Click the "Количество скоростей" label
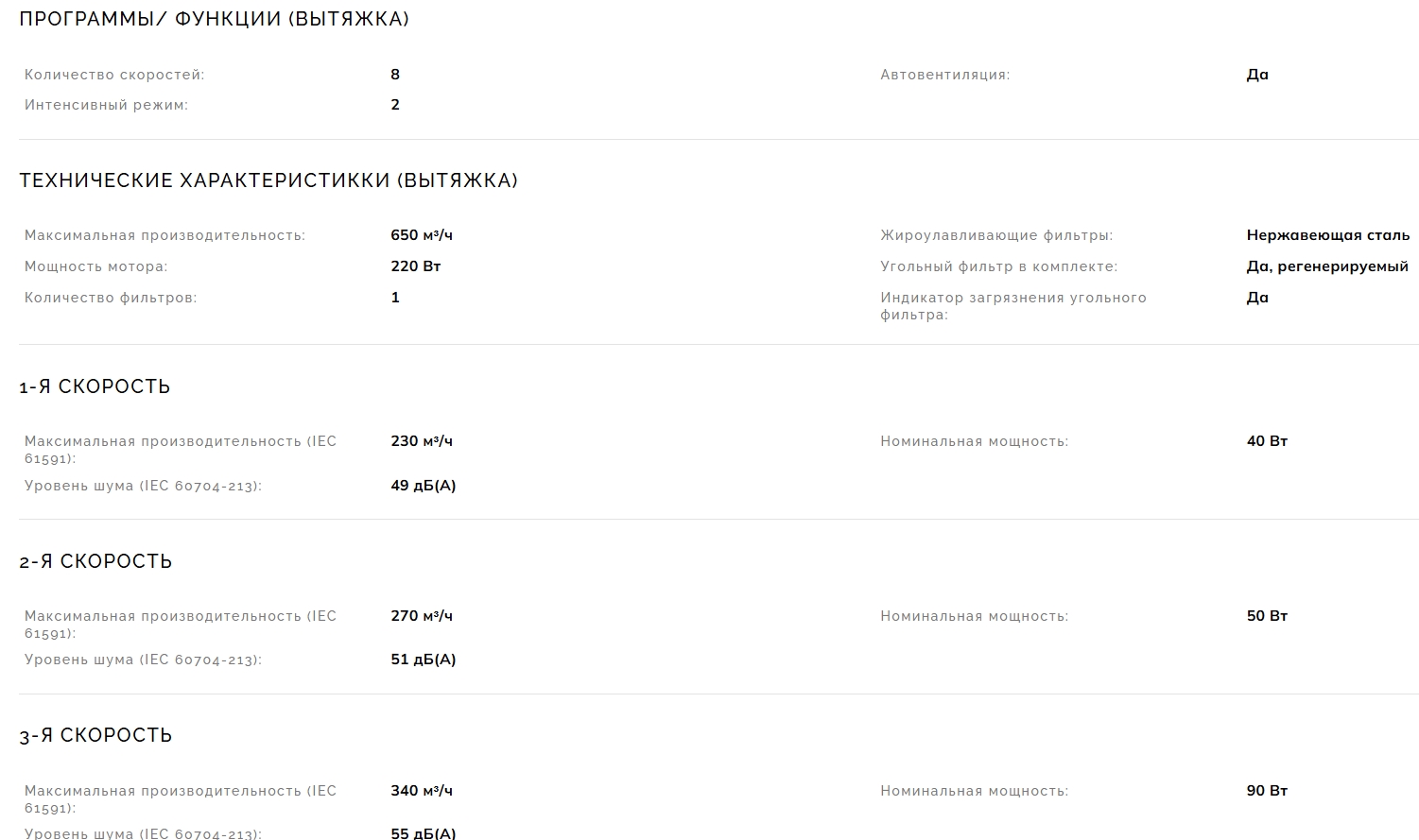The width and height of the screenshot is (1419, 840). click(x=114, y=75)
